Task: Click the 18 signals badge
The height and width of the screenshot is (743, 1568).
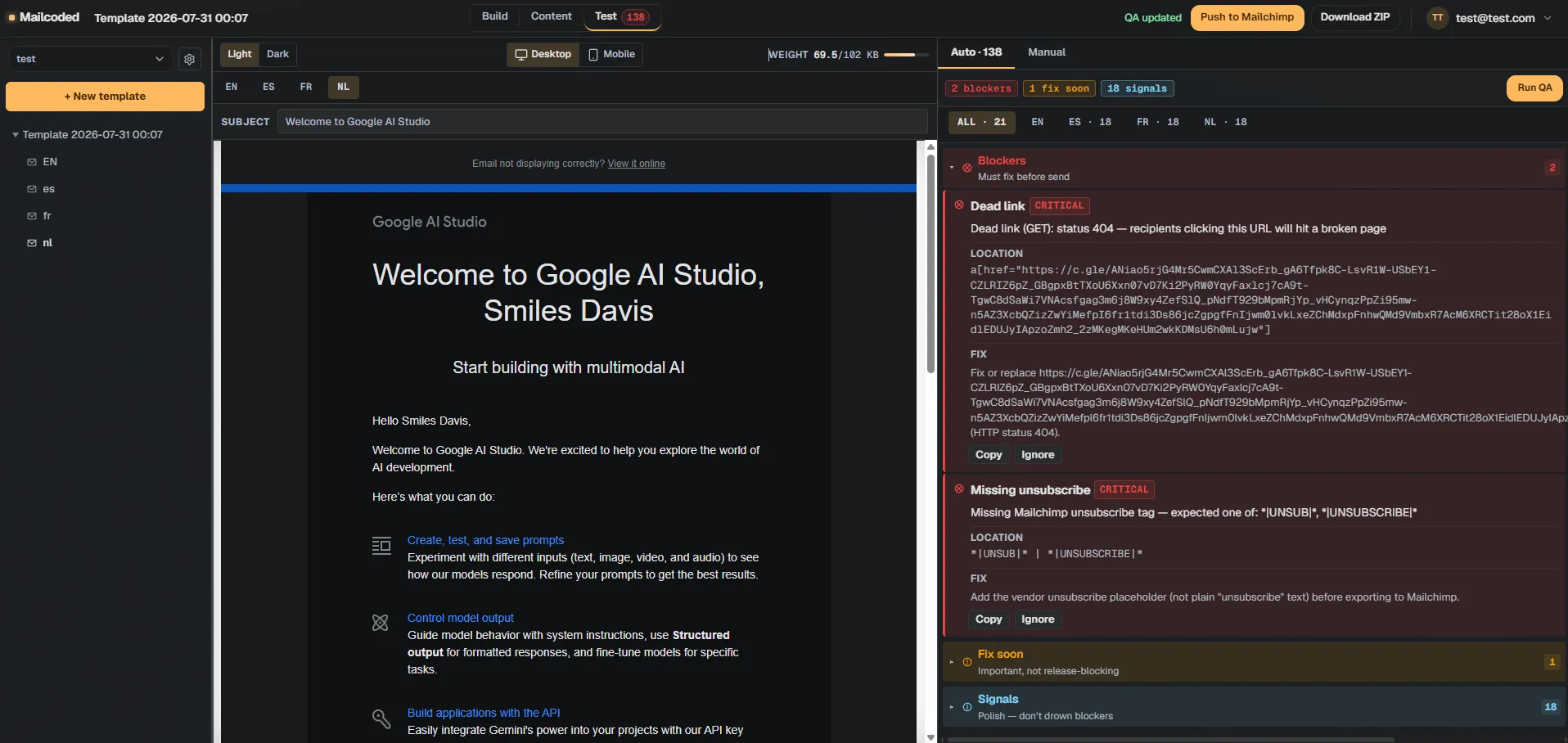Action: [x=1137, y=88]
